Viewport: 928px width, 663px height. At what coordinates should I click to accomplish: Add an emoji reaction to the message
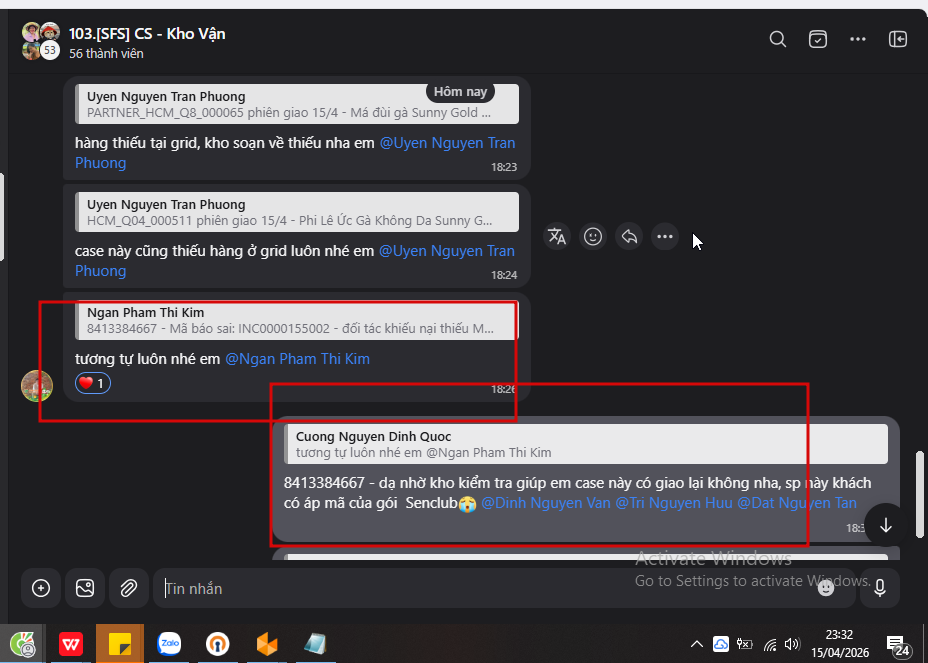[593, 237]
